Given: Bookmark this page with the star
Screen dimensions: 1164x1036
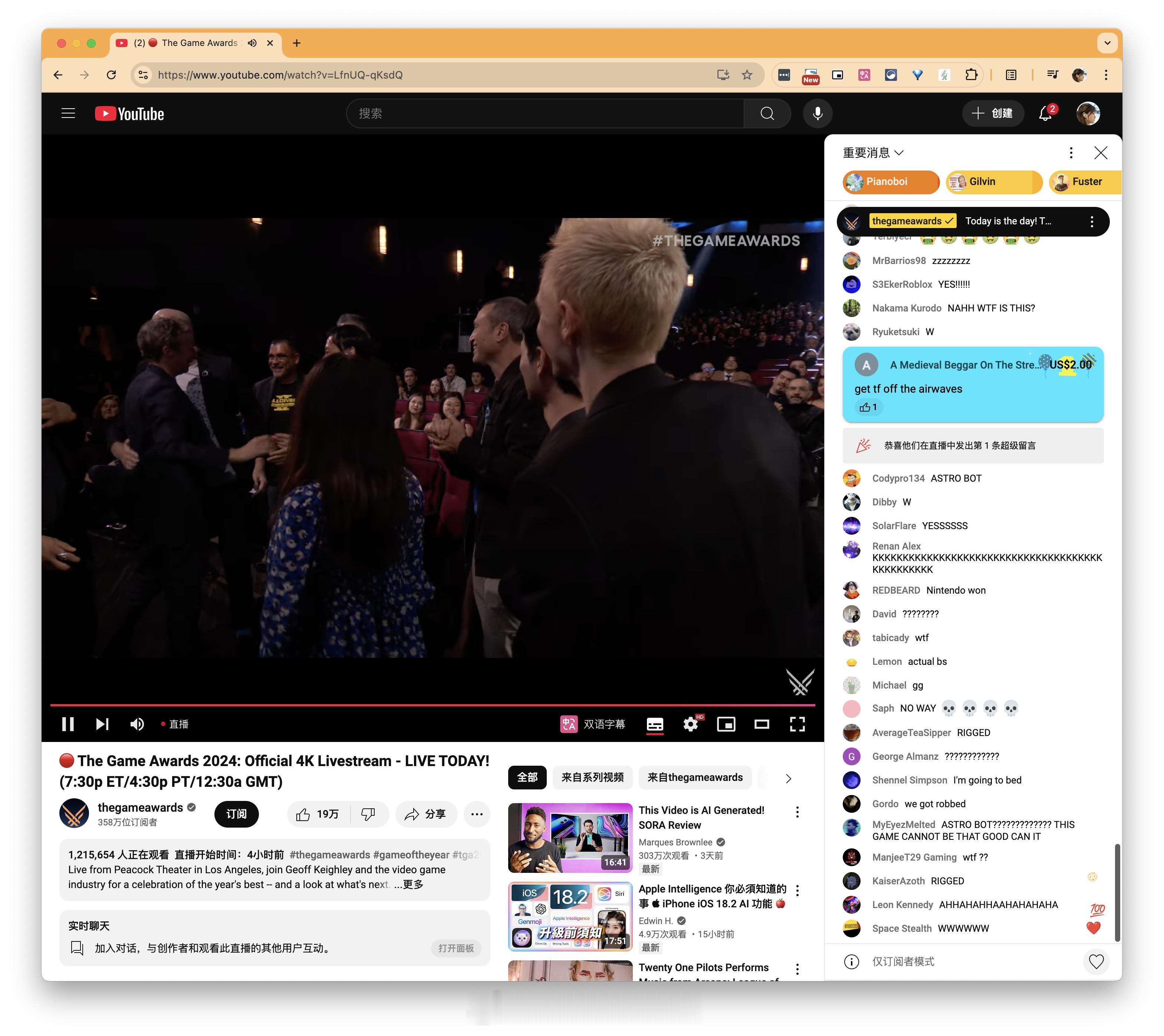Looking at the screenshot, I should pyautogui.click(x=747, y=75).
